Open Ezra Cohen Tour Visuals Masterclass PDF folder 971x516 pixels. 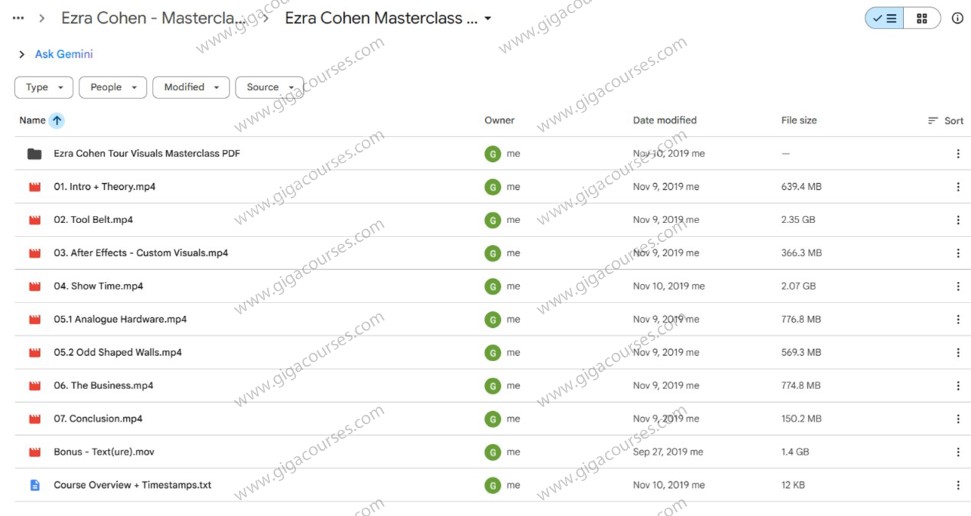click(147, 154)
